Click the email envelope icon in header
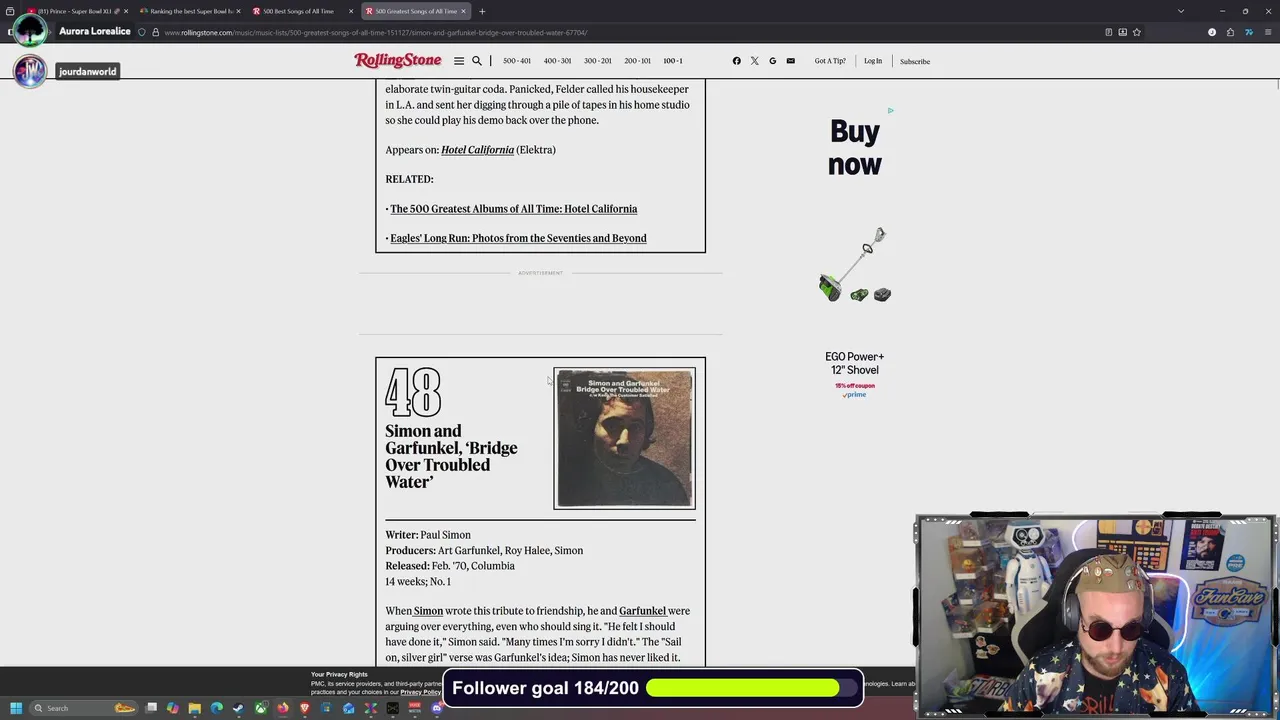The image size is (1280, 720). [x=791, y=61]
